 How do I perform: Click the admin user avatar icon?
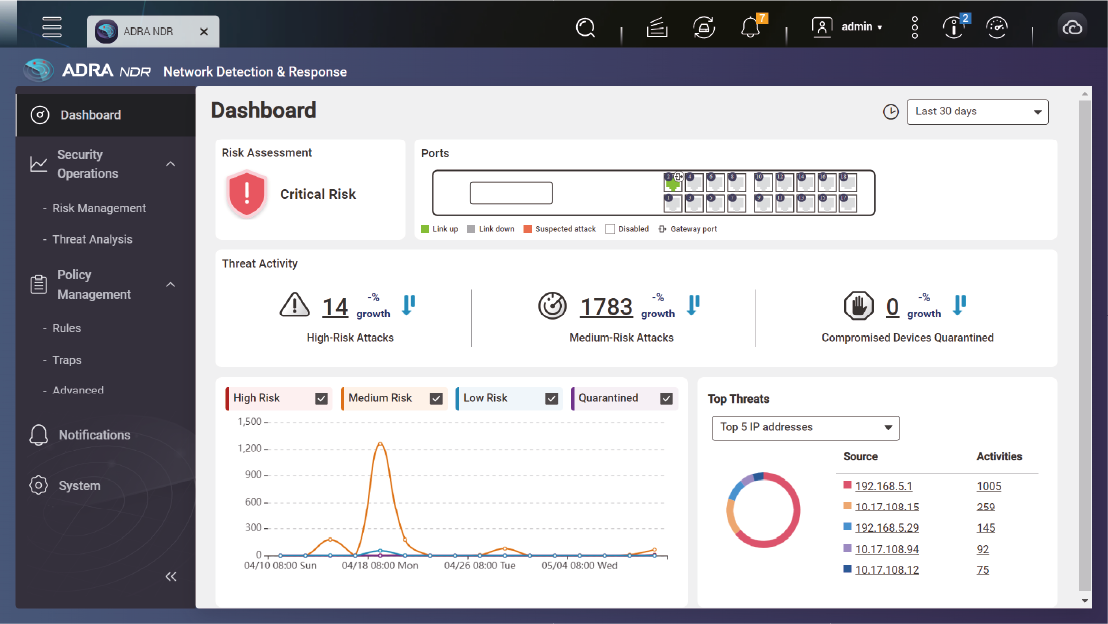click(822, 27)
